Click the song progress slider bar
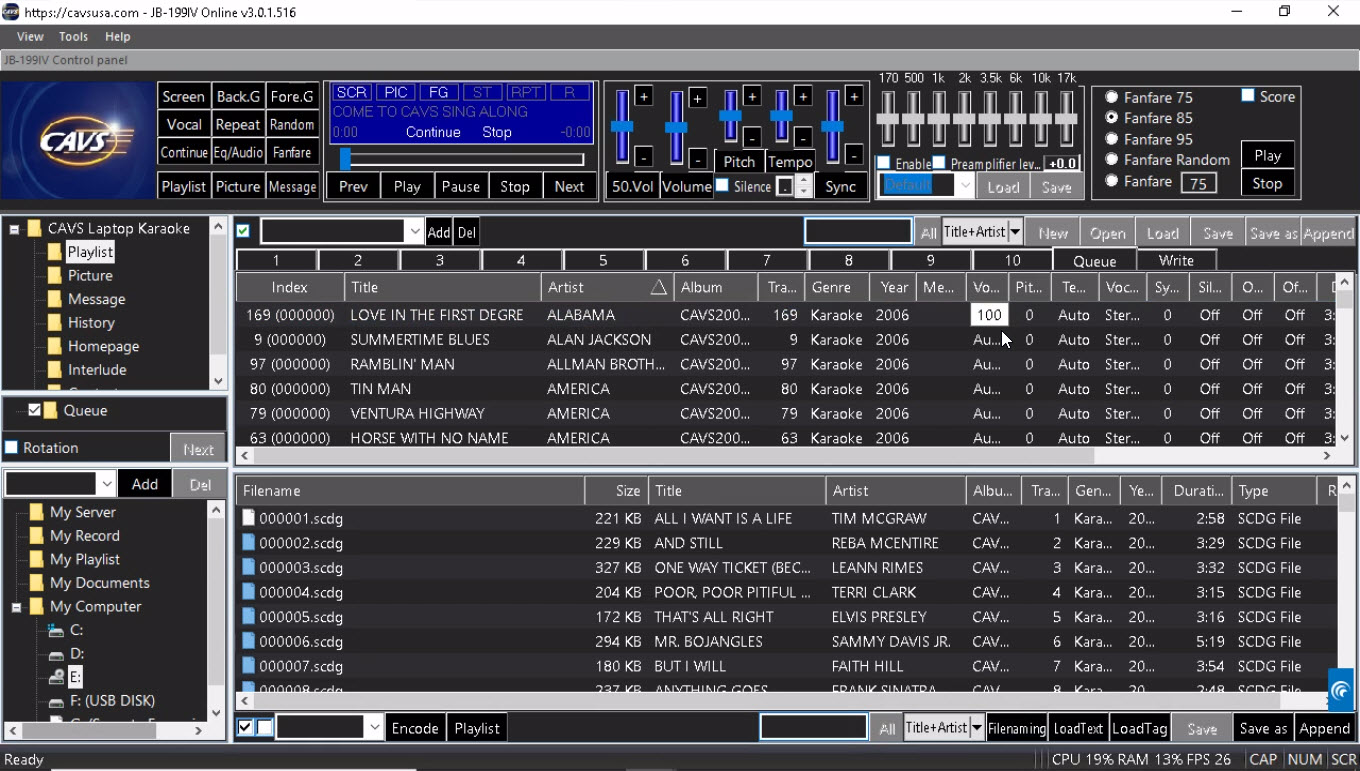 point(462,159)
